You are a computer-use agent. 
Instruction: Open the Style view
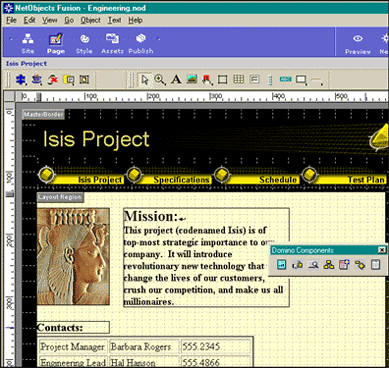(x=84, y=43)
